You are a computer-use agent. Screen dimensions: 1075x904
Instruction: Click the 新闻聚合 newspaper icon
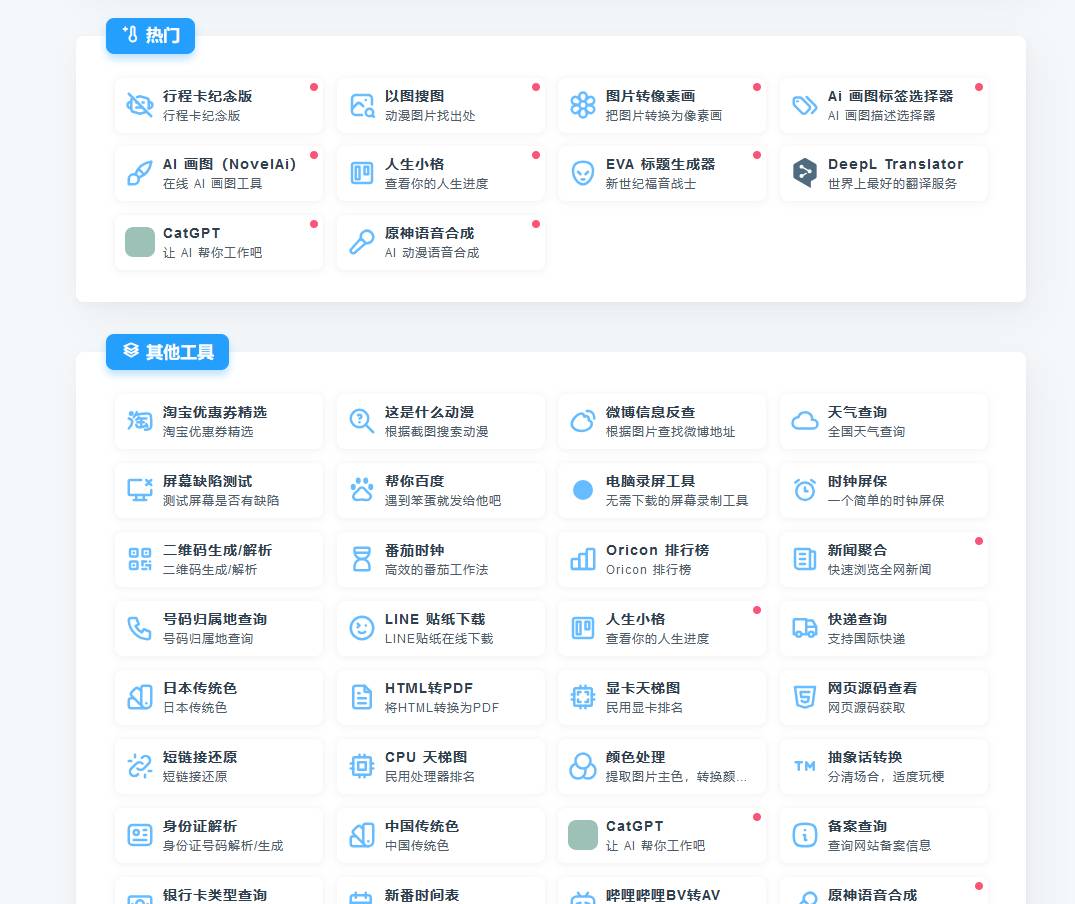pyautogui.click(x=805, y=559)
